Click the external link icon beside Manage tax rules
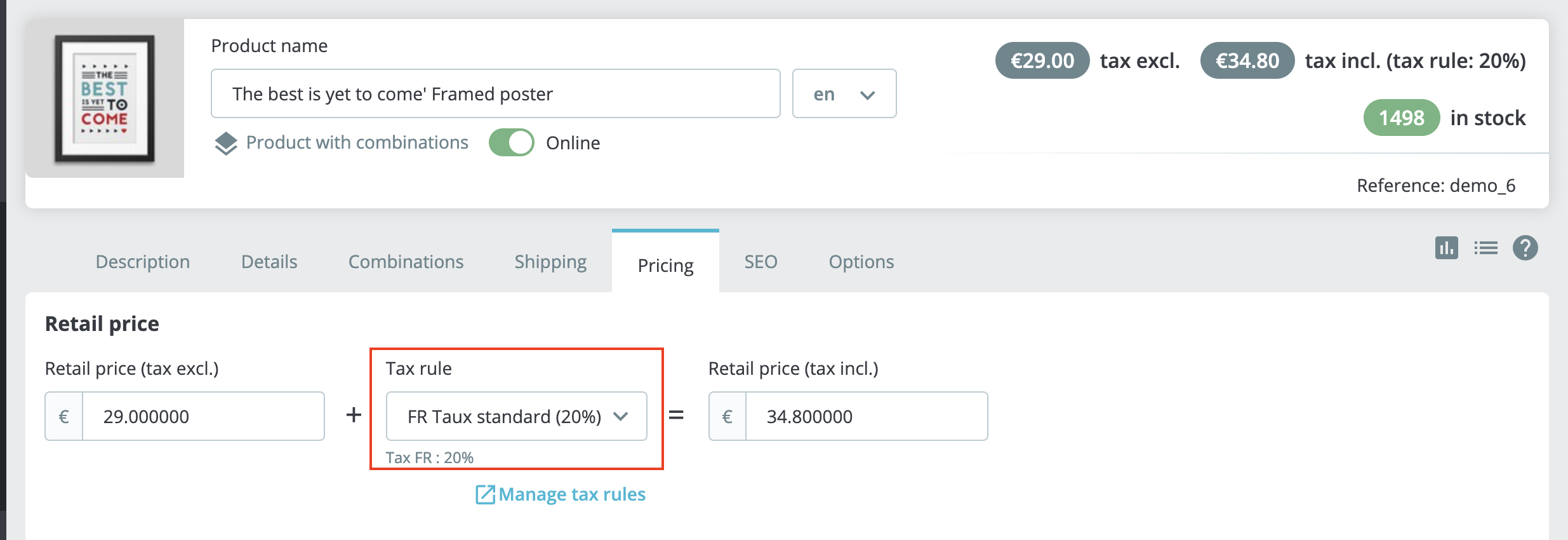This screenshot has height=540, width=1568. tap(486, 494)
